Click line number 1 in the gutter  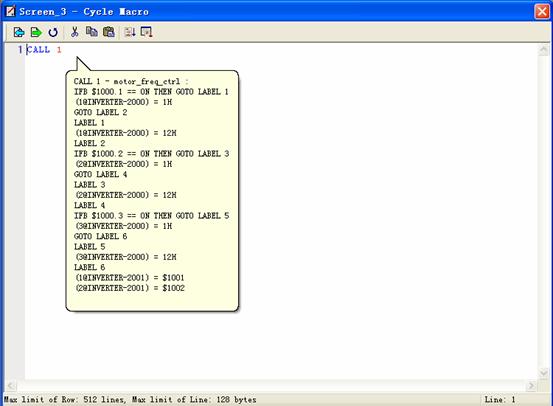[20, 50]
